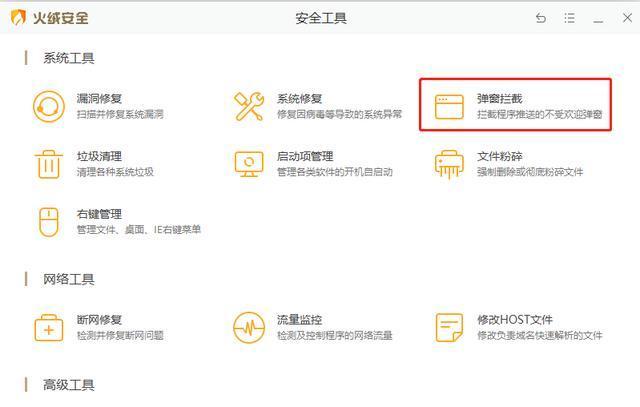Click the 系统工具 section heading
Viewport: 640px width, 407px height.
click(x=69, y=58)
